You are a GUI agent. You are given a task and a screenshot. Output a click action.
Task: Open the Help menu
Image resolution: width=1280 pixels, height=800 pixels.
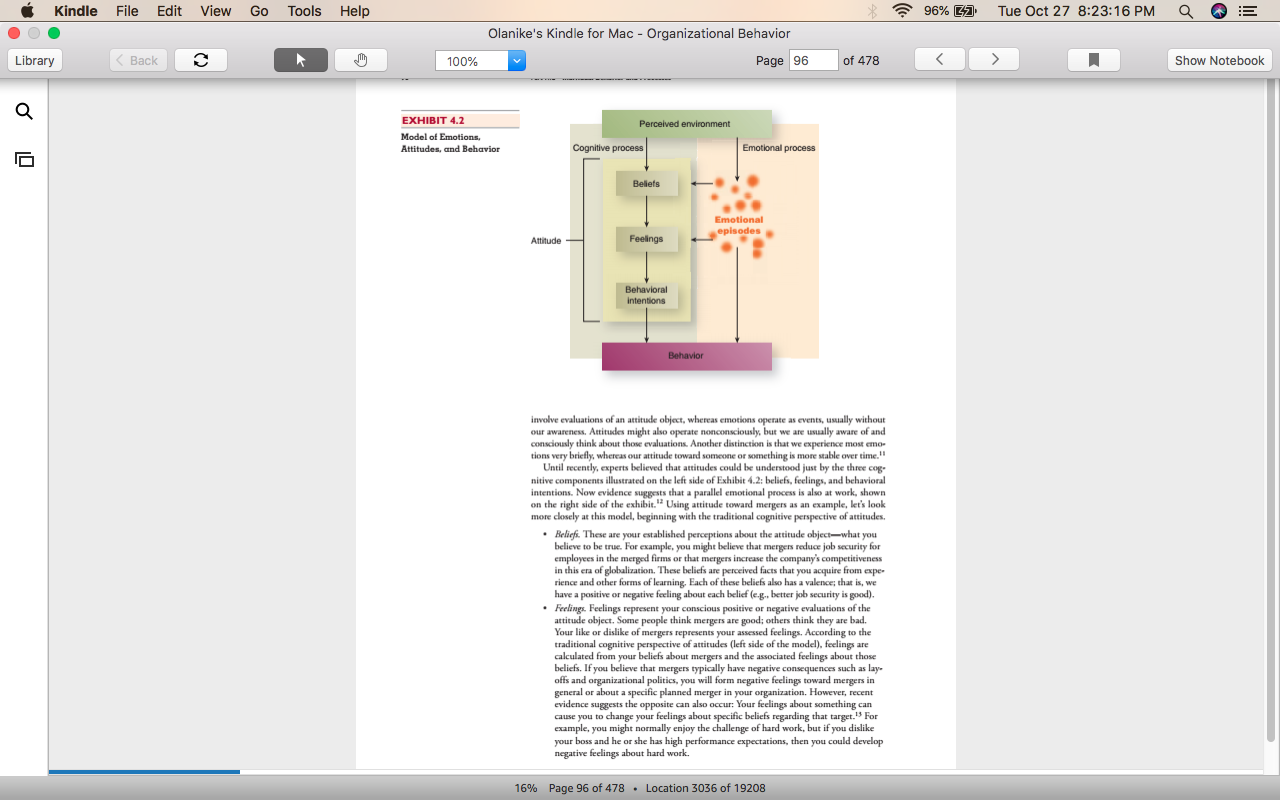[x=354, y=11]
